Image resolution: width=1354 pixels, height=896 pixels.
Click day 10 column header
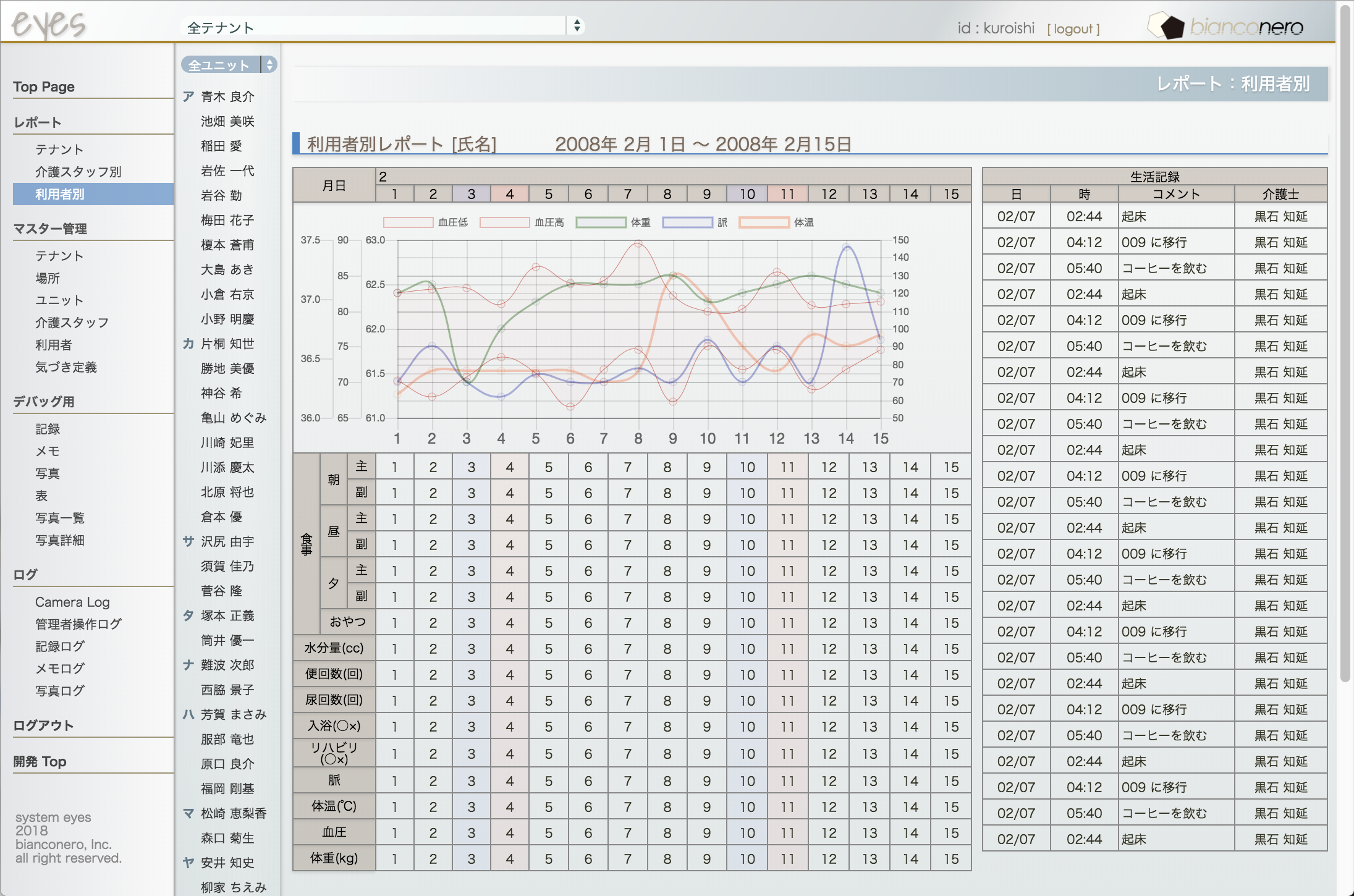tap(747, 194)
